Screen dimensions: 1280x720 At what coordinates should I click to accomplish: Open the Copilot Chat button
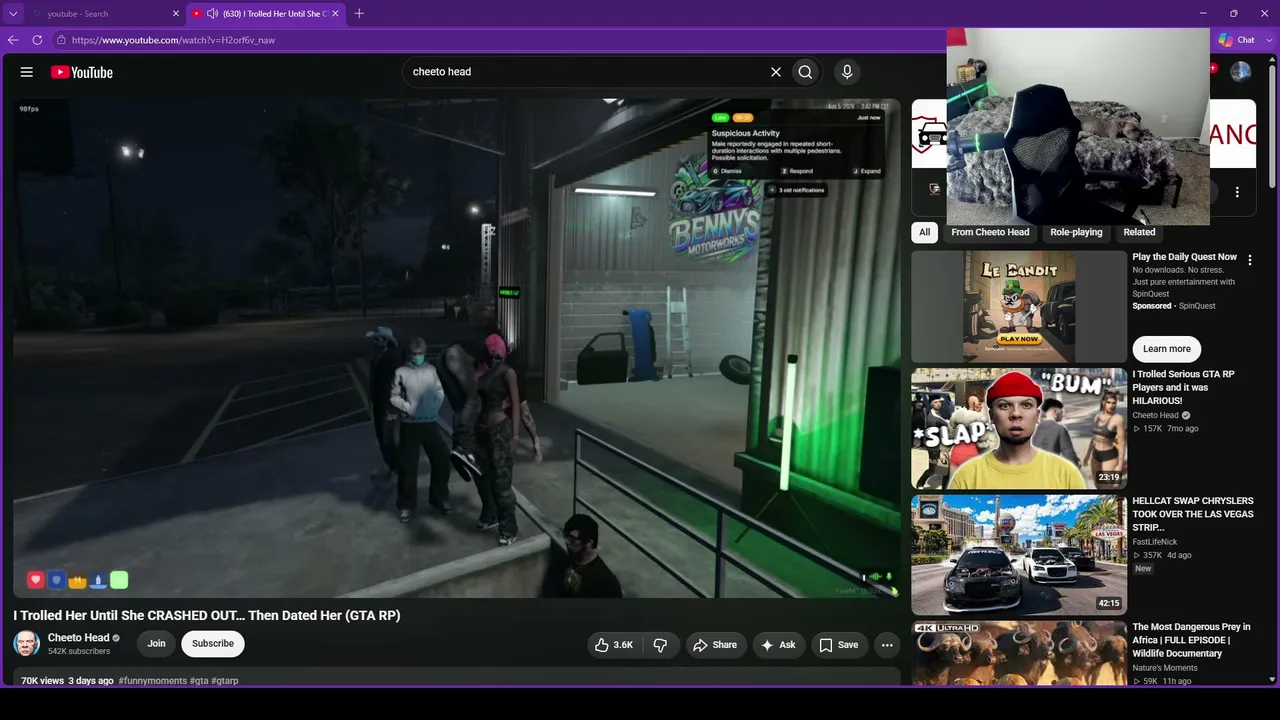click(1236, 40)
